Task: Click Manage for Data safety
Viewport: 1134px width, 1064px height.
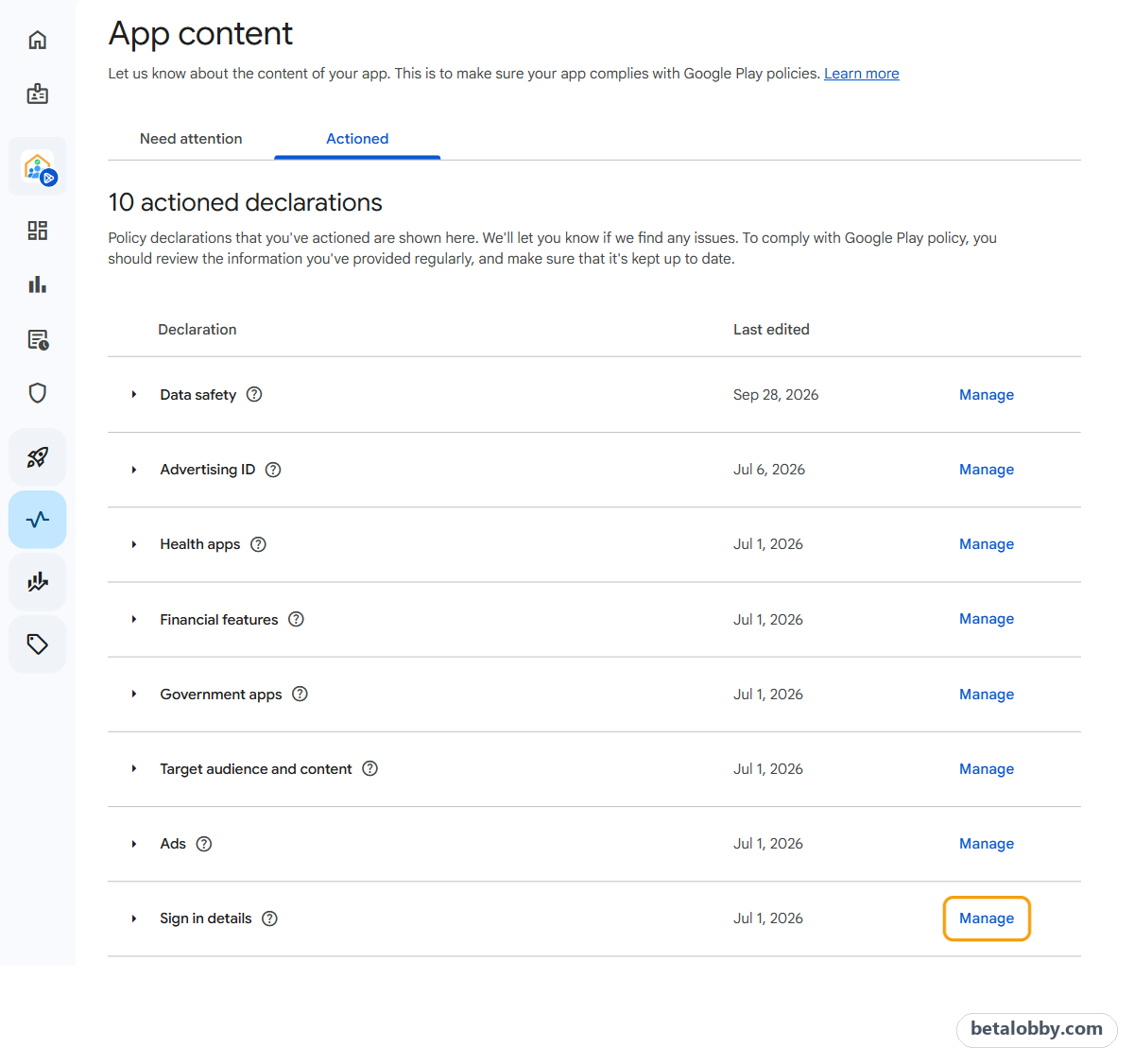Action: click(x=987, y=395)
